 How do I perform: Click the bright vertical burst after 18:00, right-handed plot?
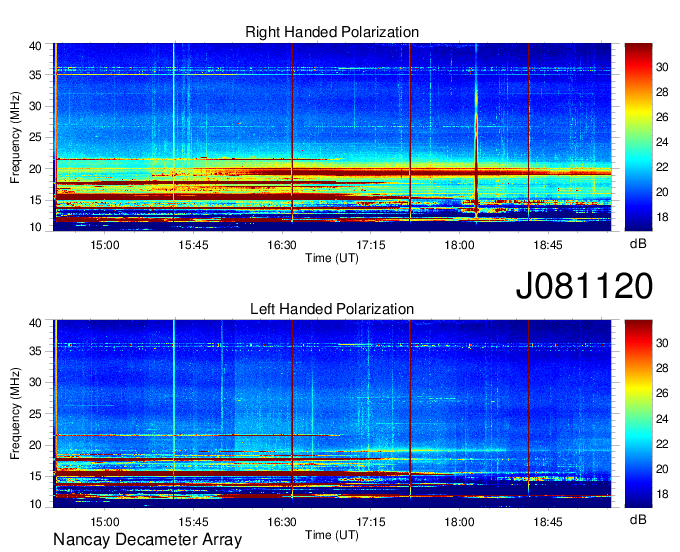pyautogui.click(x=476, y=134)
